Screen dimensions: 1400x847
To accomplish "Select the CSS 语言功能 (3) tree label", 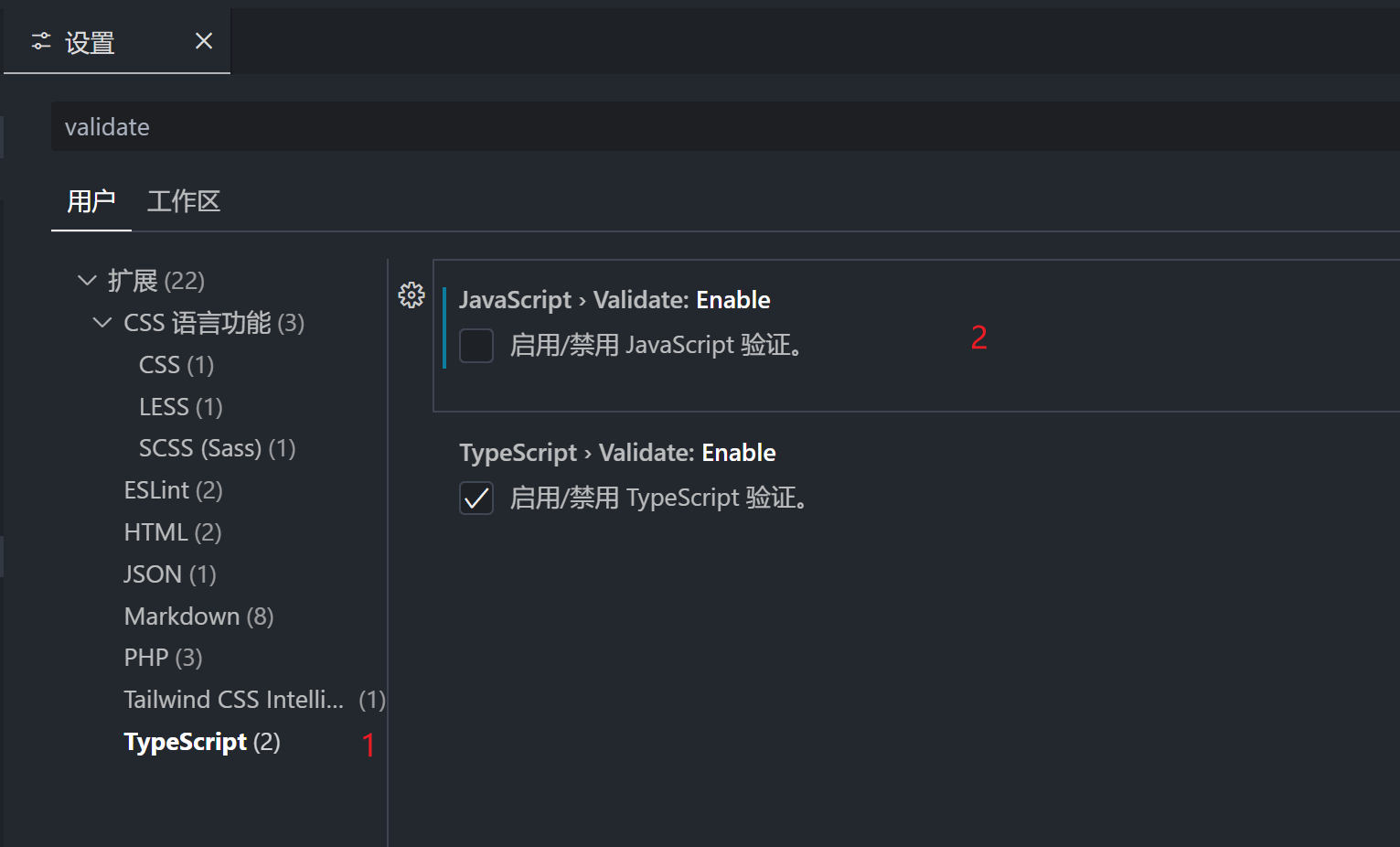I will coord(214,323).
